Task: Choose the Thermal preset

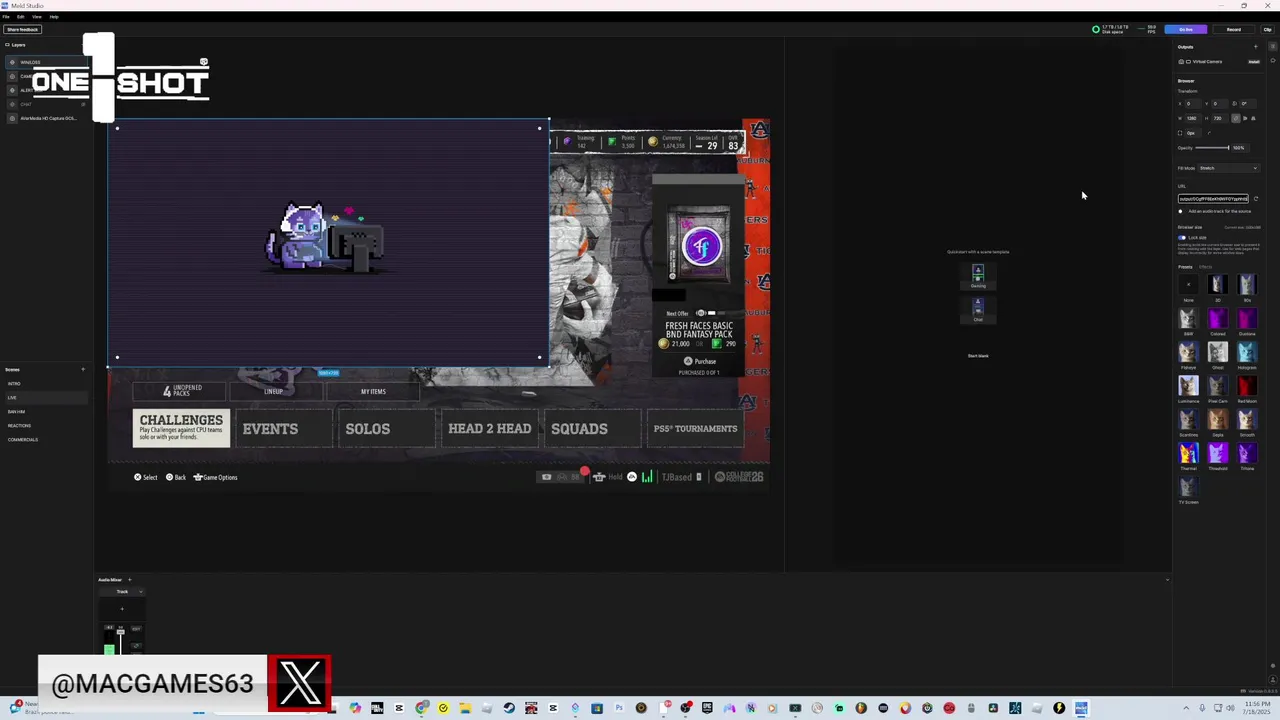Action: tap(1188, 454)
